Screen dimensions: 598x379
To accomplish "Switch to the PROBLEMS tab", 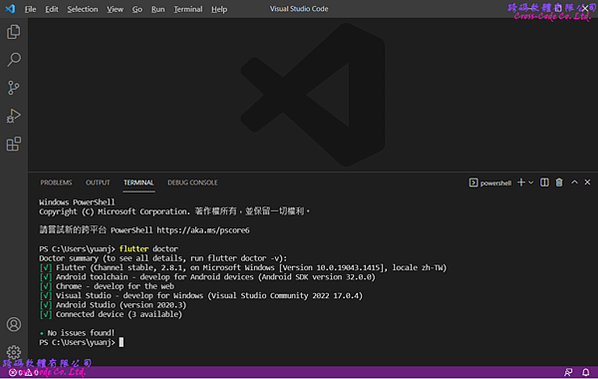I will tap(56, 183).
